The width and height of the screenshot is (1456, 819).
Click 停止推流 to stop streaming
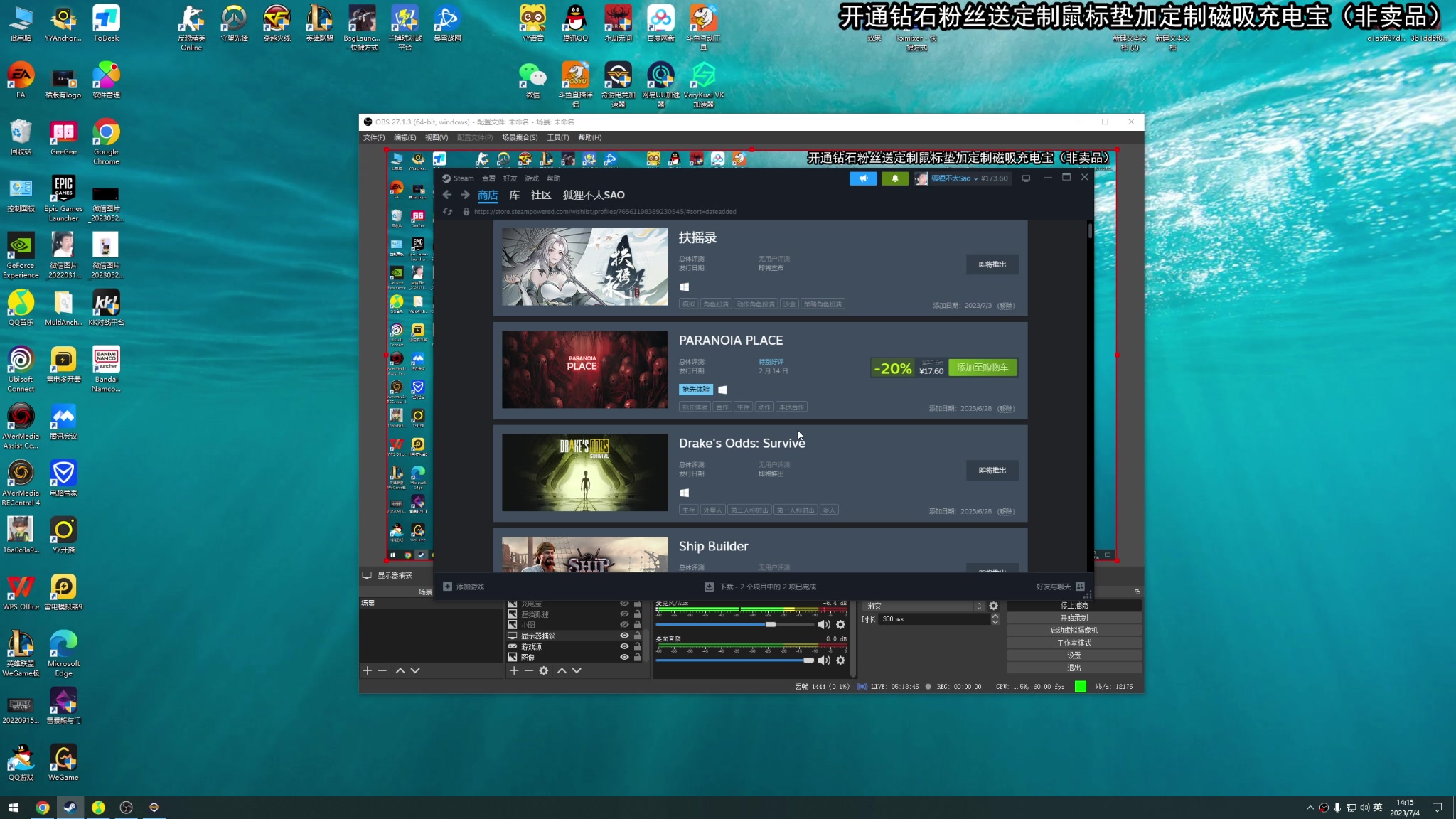pyautogui.click(x=1074, y=606)
